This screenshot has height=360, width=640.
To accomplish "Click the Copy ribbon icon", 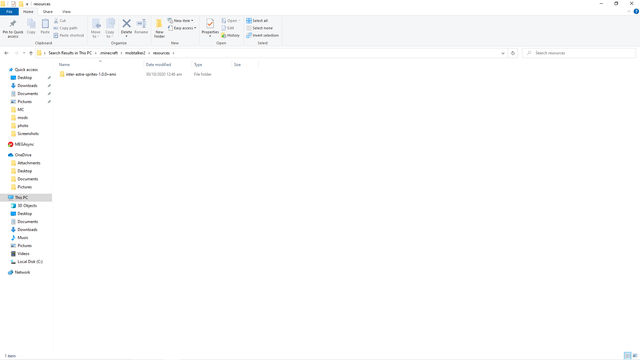I will (31, 27).
